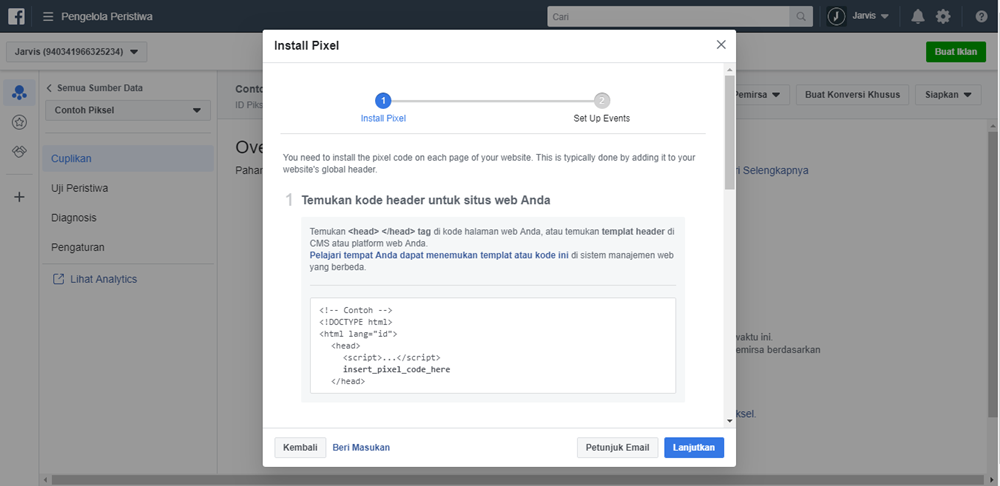
Task: Open the Pelajari tempat Anda dapat menemukan templat link
Action: (439, 255)
